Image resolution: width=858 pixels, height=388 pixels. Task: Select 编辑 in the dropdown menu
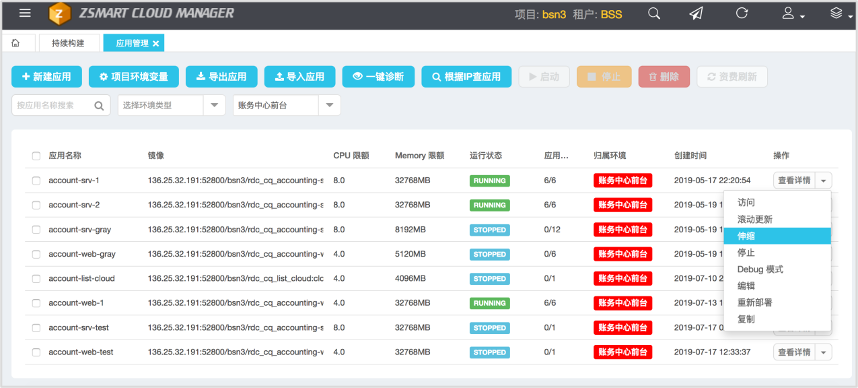coord(777,286)
